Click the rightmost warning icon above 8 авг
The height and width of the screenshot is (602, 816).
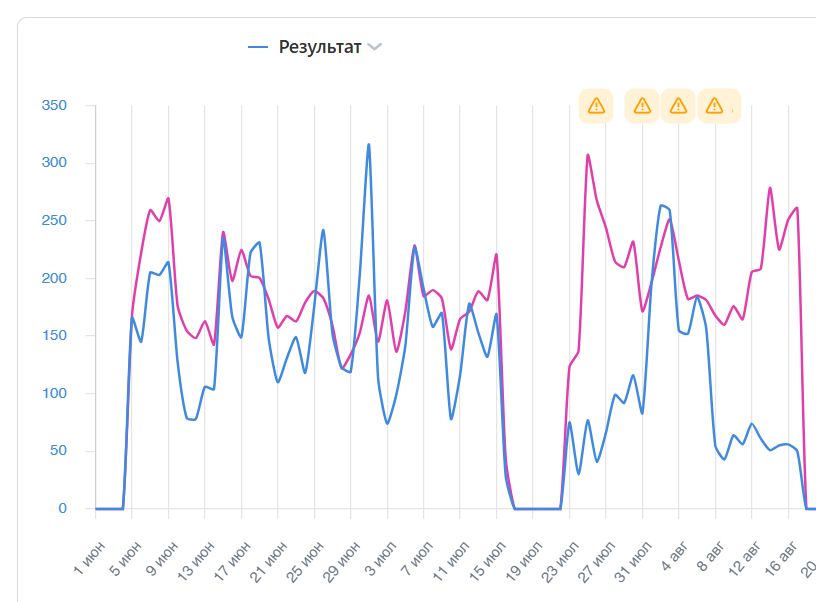(x=714, y=105)
